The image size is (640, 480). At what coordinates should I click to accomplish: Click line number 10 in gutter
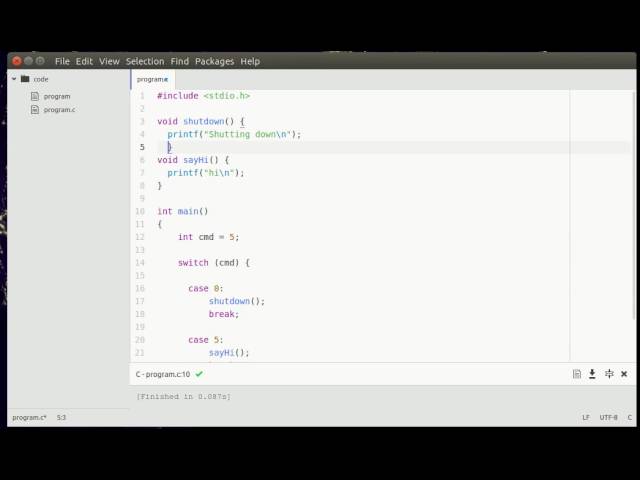140,211
